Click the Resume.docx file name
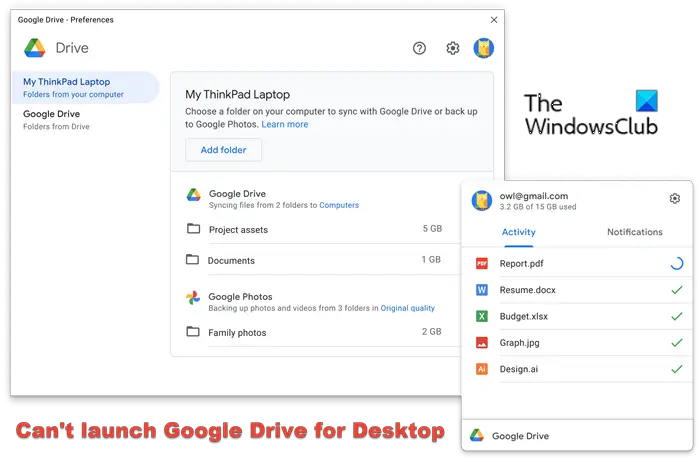 point(528,290)
